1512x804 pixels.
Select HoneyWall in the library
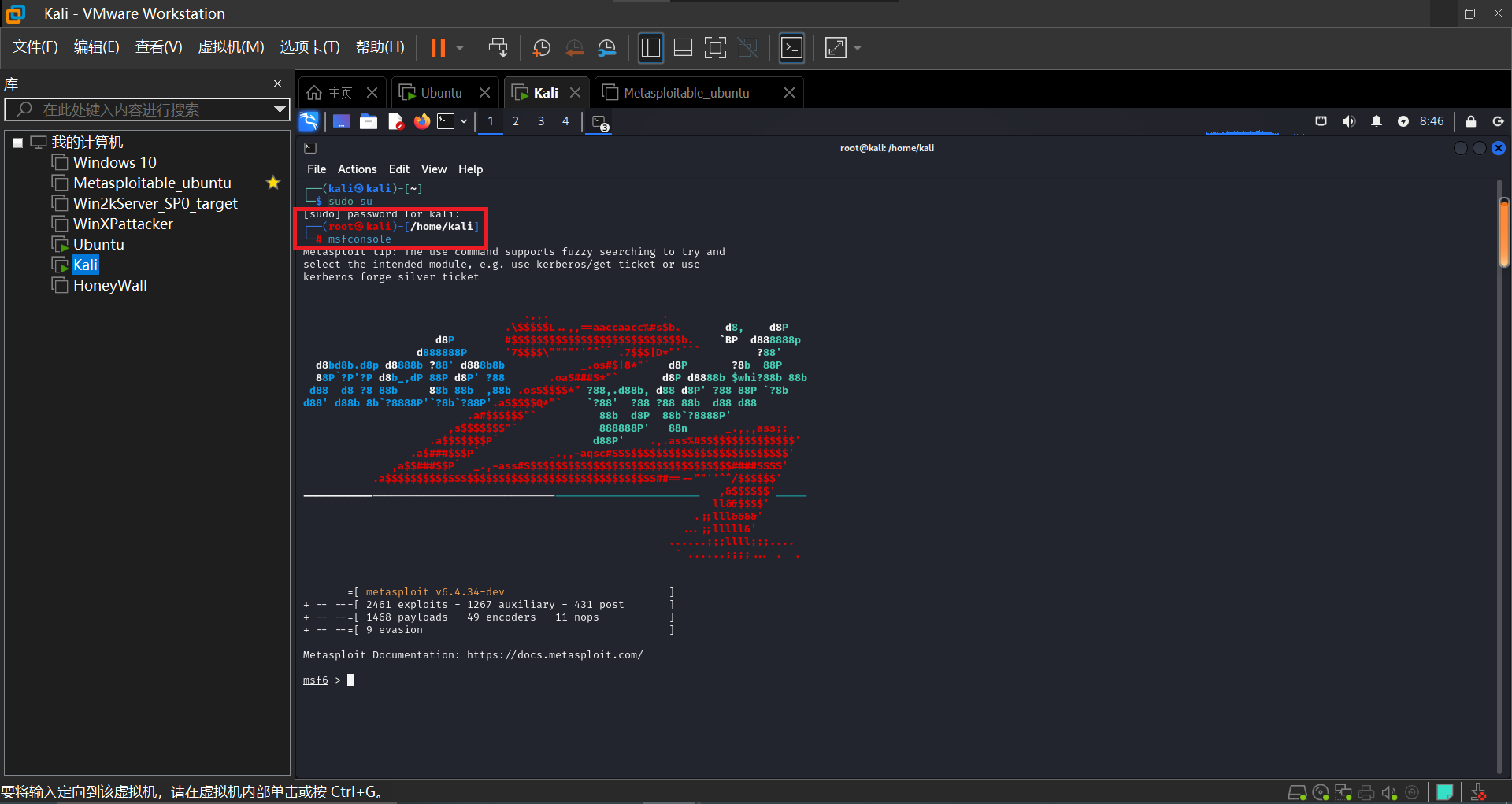(110, 285)
